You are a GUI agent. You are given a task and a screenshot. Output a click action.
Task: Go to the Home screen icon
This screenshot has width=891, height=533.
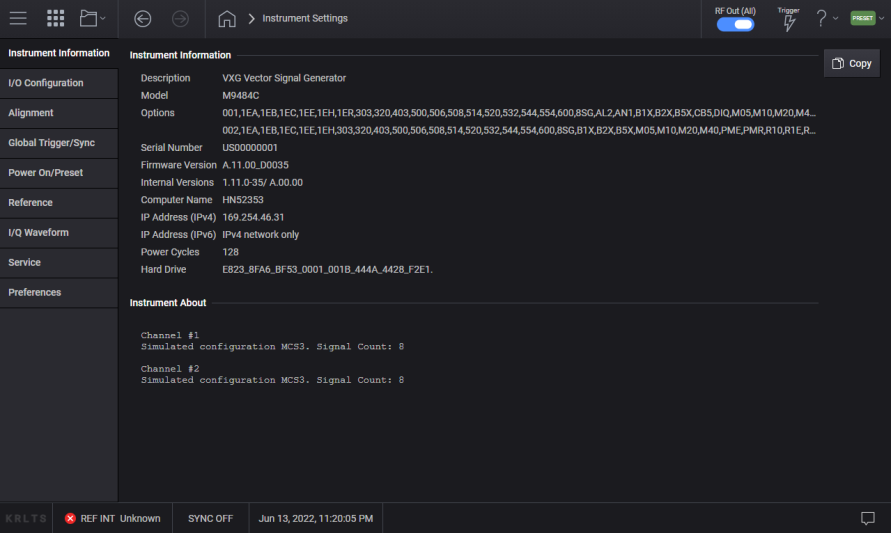click(x=227, y=18)
